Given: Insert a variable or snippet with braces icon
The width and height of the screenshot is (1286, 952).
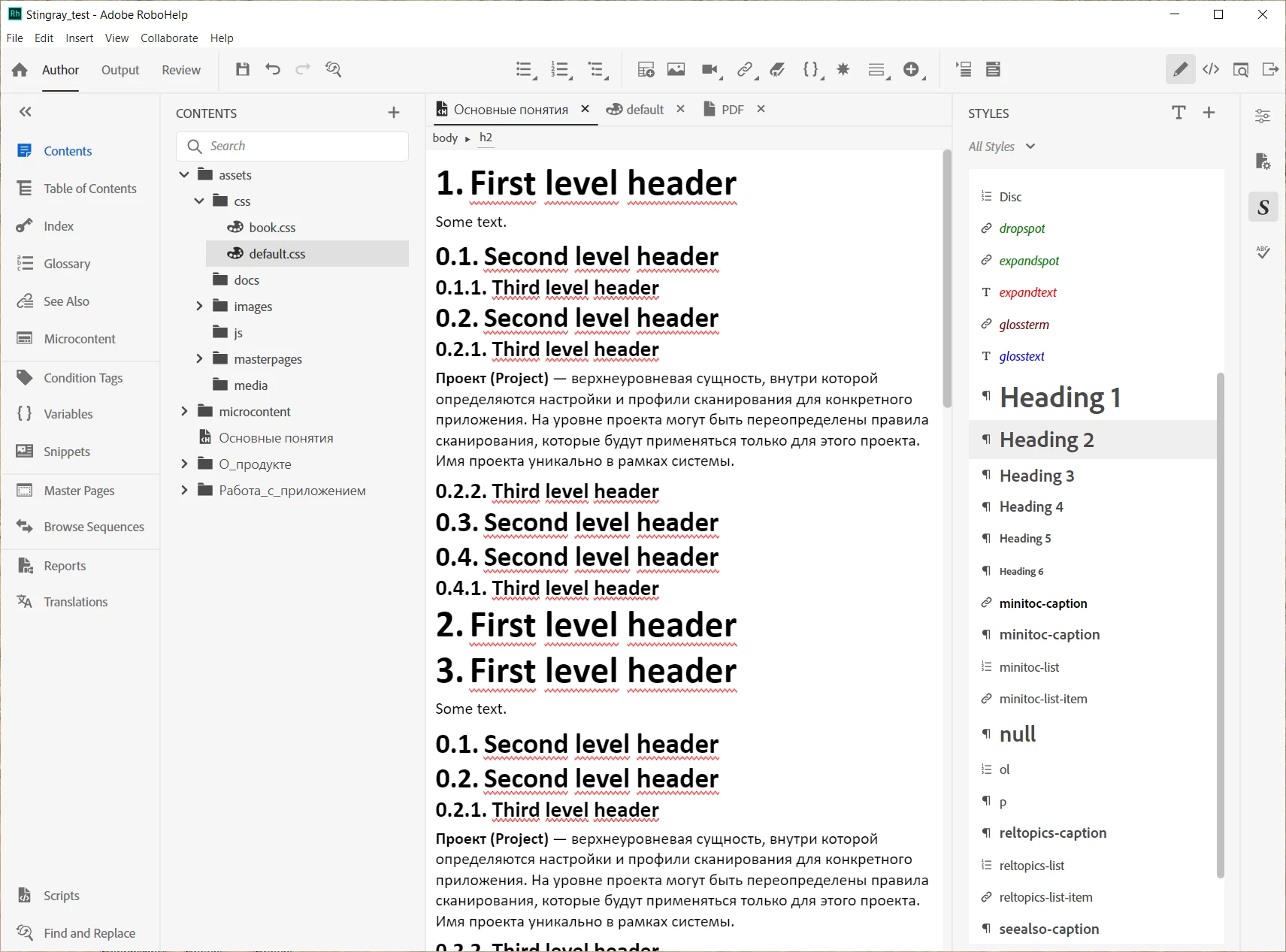Looking at the screenshot, I should pos(810,69).
